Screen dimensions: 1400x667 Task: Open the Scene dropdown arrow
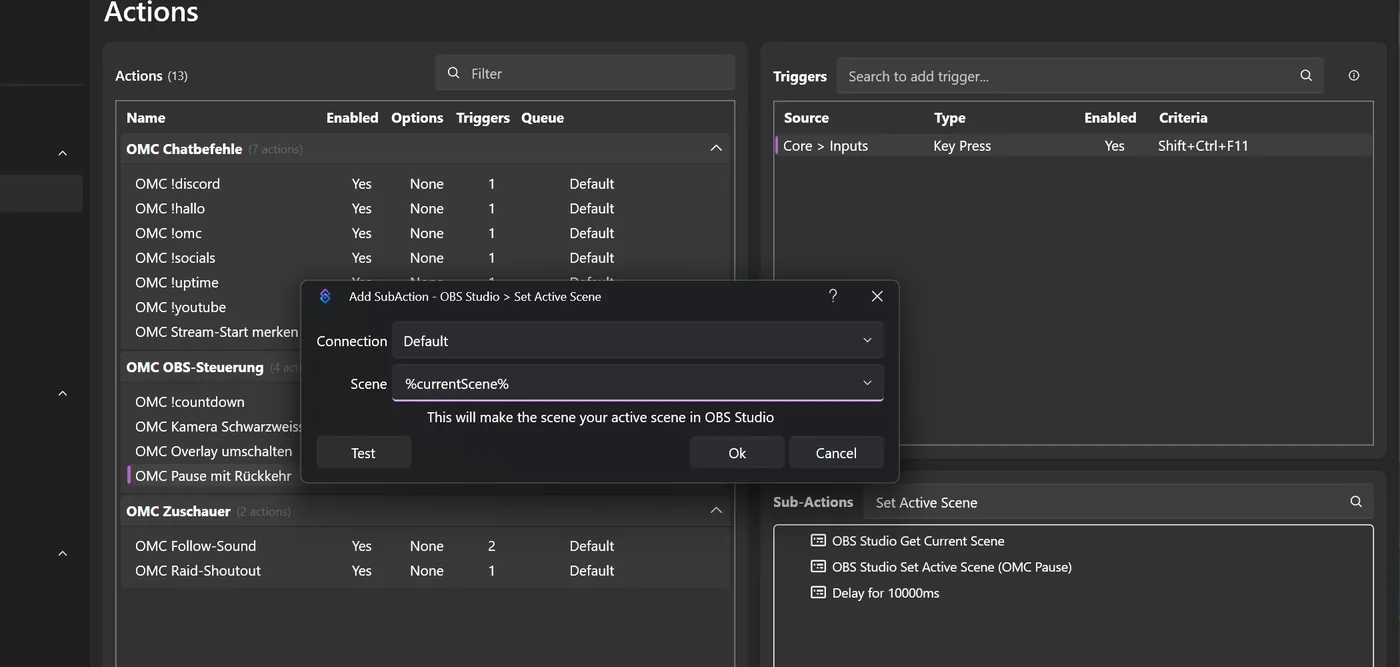click(867, 383)
